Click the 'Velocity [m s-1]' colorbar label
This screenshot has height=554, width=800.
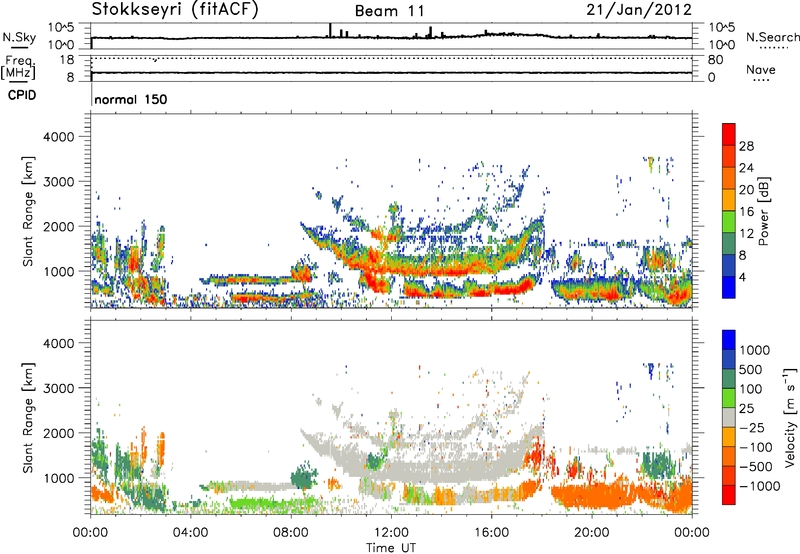[790, 417]
